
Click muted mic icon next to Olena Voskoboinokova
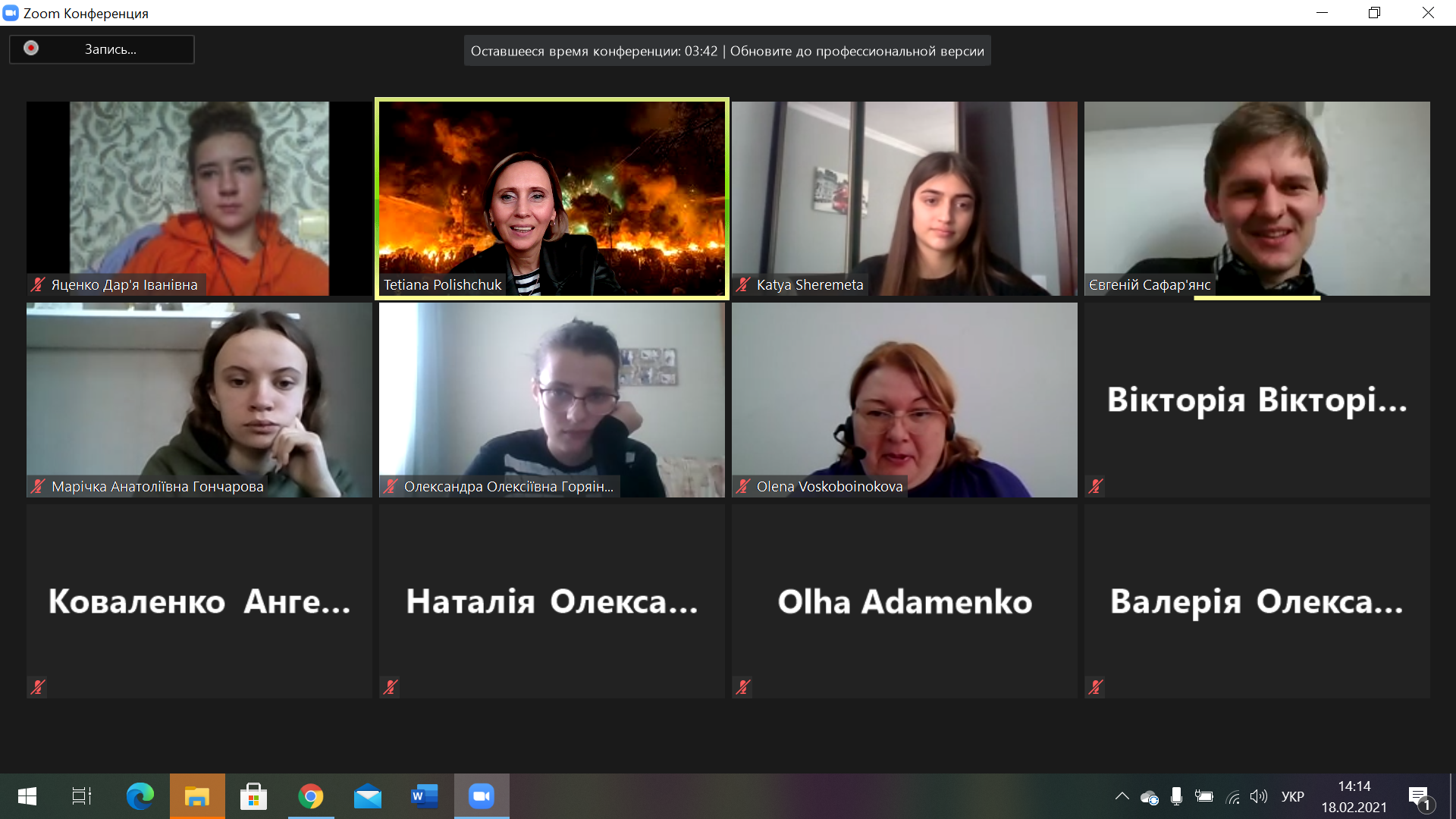point(743,487)
